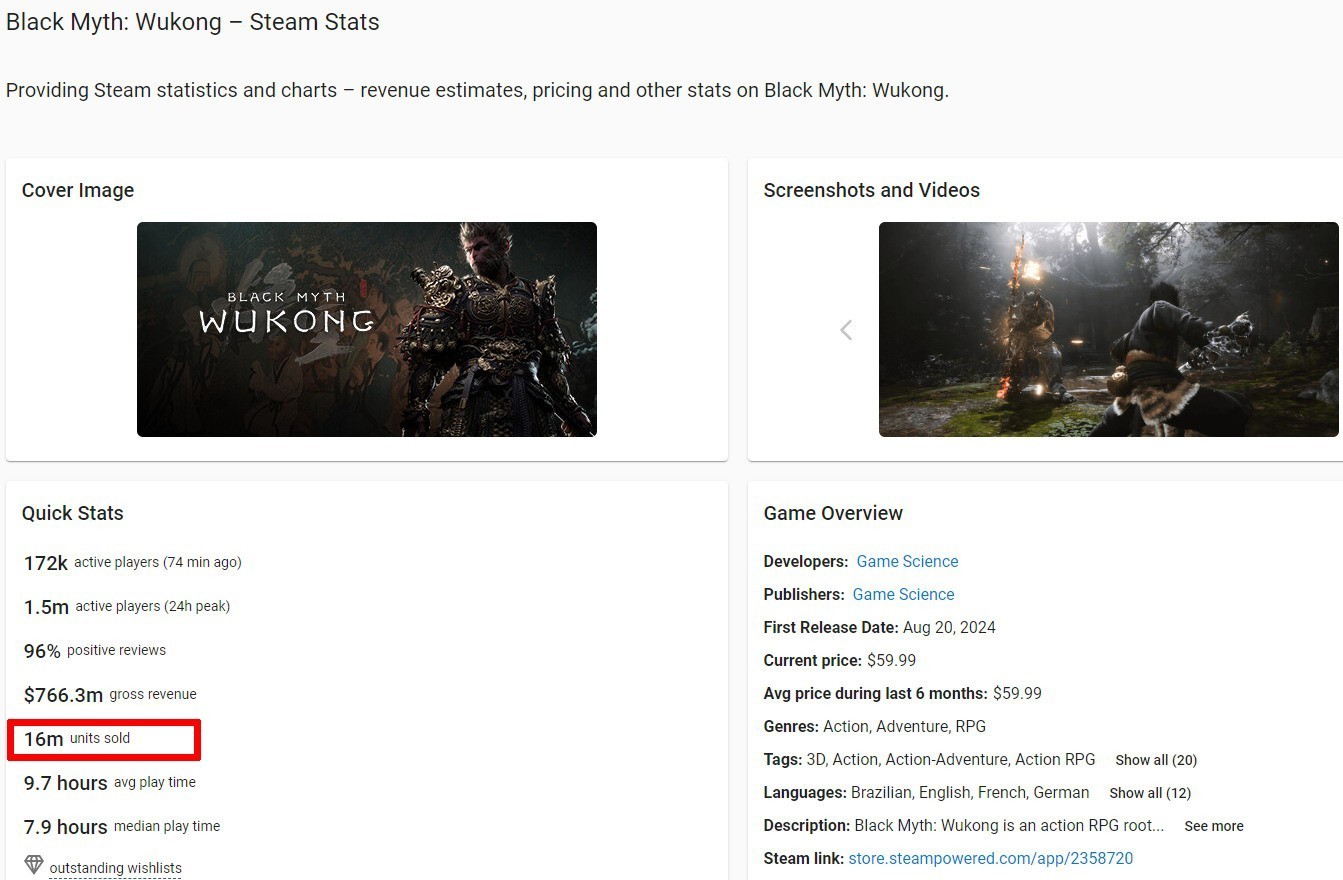1343x880 pixels.
Task: Open the Game Science developer link
Action: [x=907, y=562]
